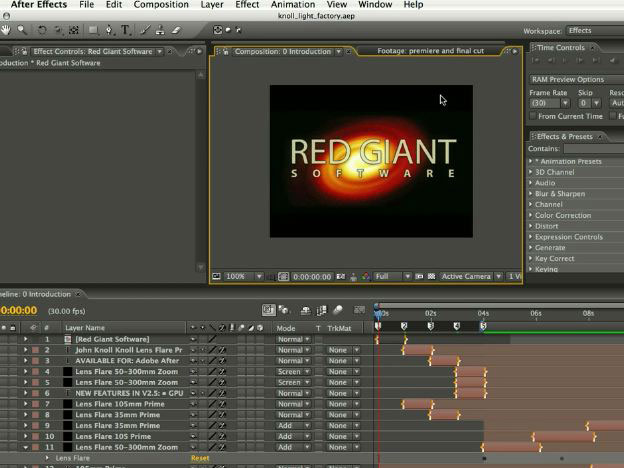Image resolution: width=624 pixels, height=468 pixels.
Task: Open the Animation menu
Action: (x=292, y=5)
